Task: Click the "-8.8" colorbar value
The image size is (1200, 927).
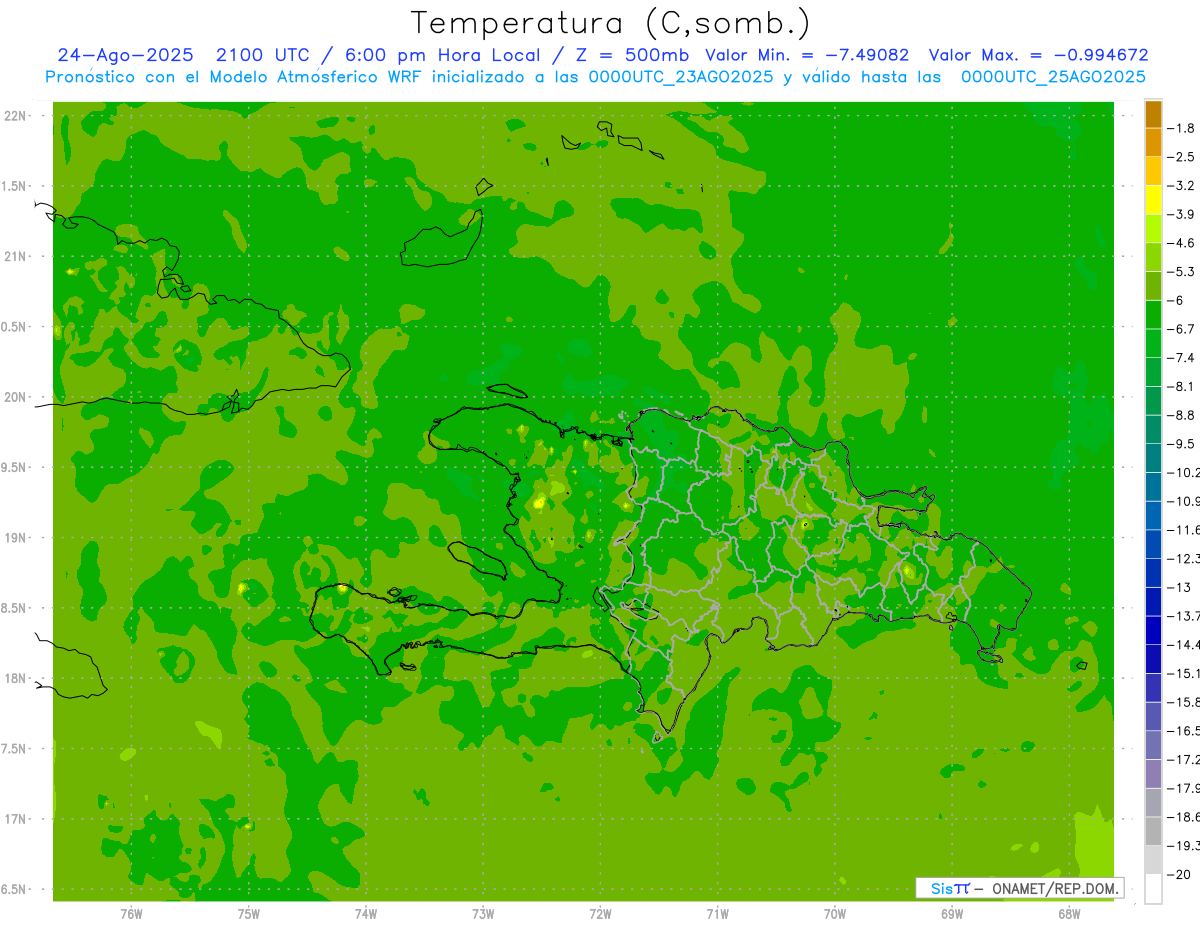Action: click(x=1182, y=415)
